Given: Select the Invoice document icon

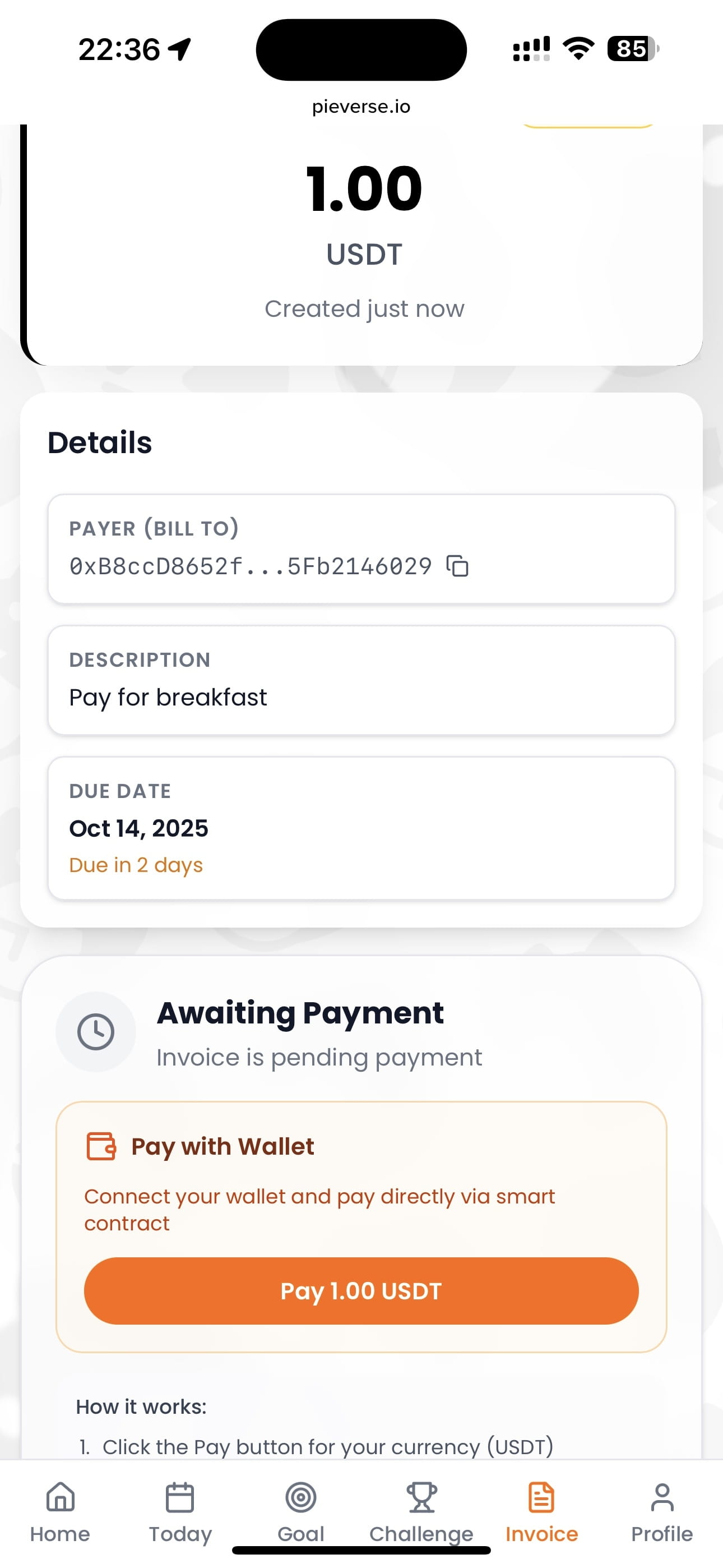Looking at the screenshot, I should pos(541,1497).
